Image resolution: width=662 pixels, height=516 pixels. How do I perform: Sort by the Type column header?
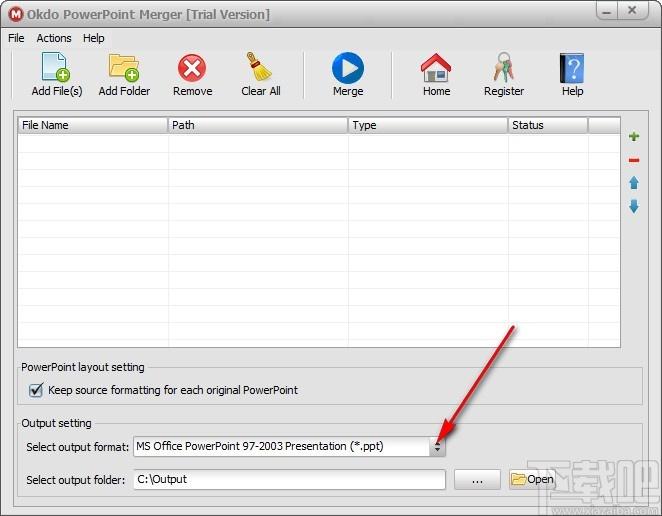428,125
